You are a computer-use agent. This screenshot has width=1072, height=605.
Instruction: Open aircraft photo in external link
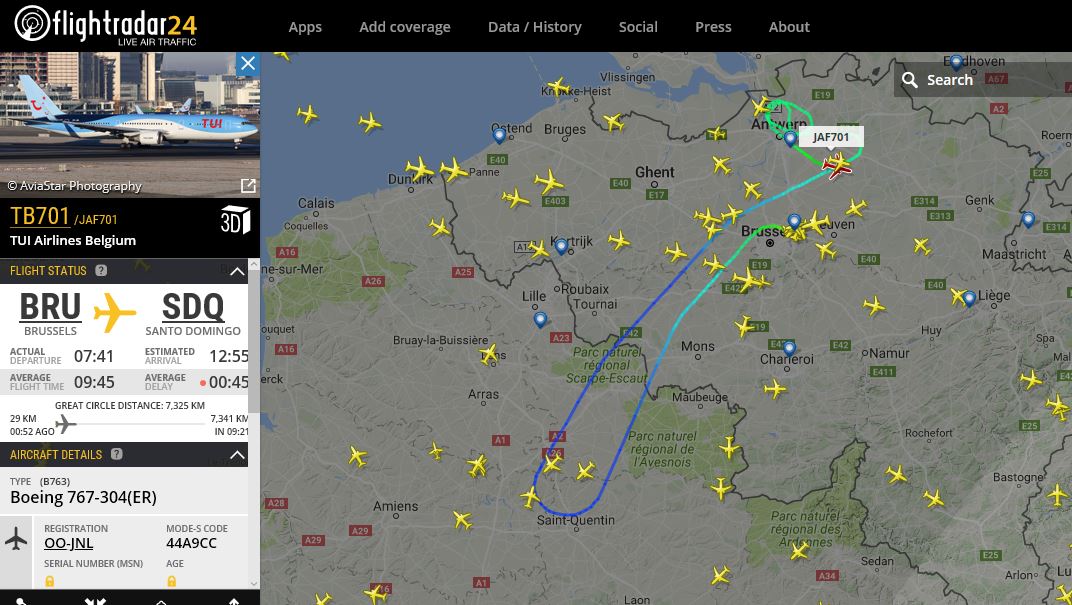(248, 185)
